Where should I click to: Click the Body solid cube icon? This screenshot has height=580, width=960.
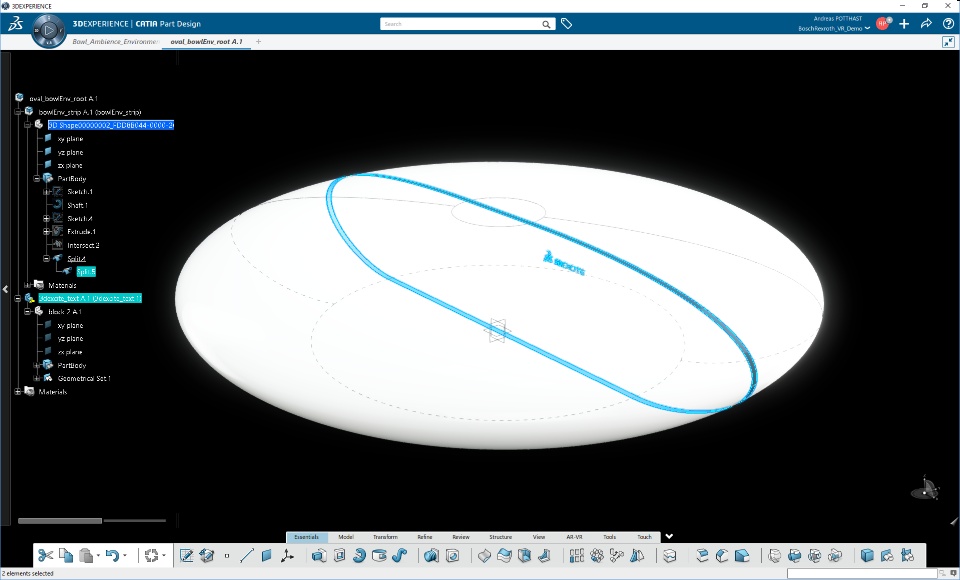[867, 556]
